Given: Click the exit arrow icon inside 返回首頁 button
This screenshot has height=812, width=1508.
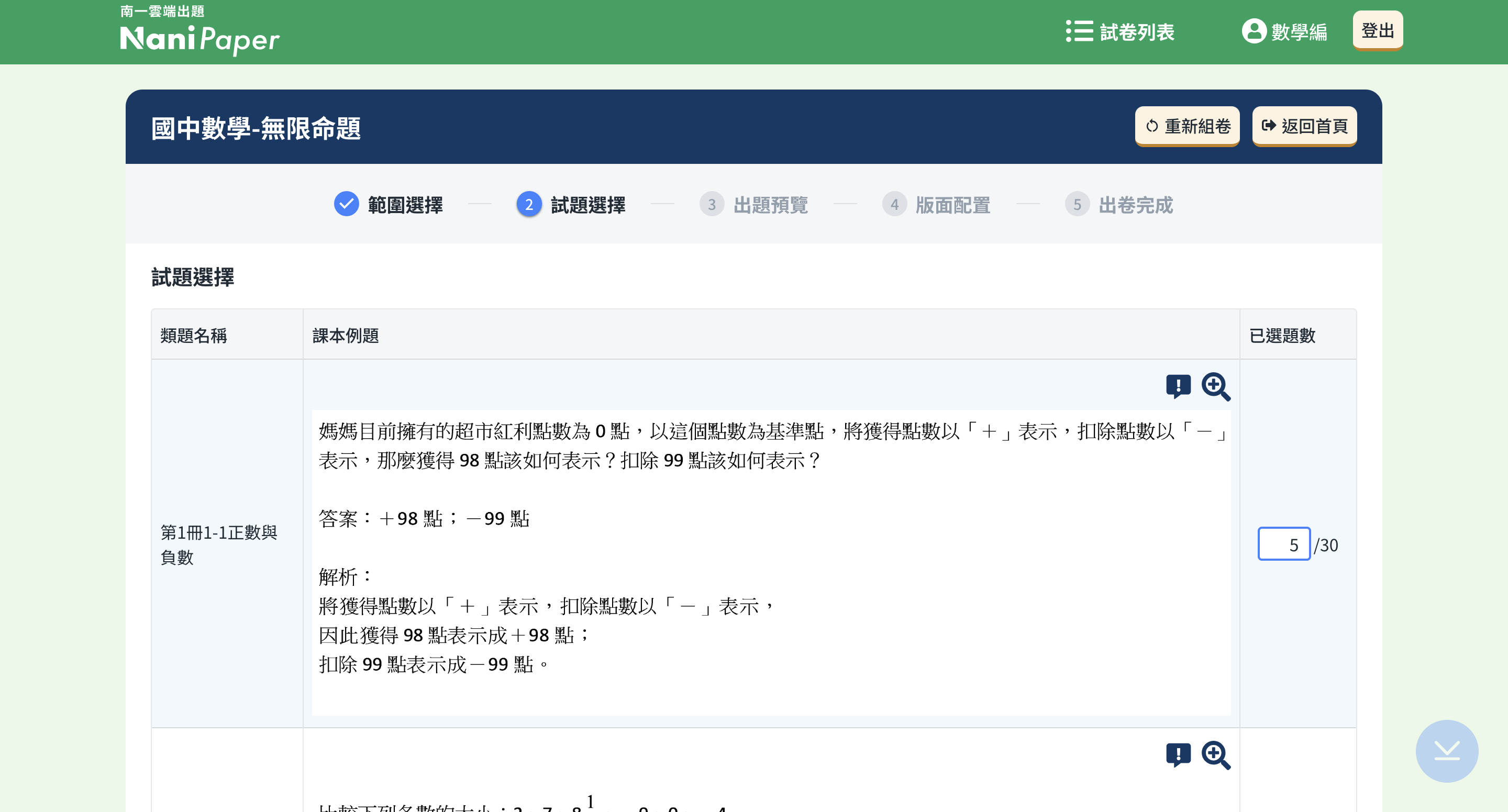Looking at the screenshot, I should (x=1269, y=125).
